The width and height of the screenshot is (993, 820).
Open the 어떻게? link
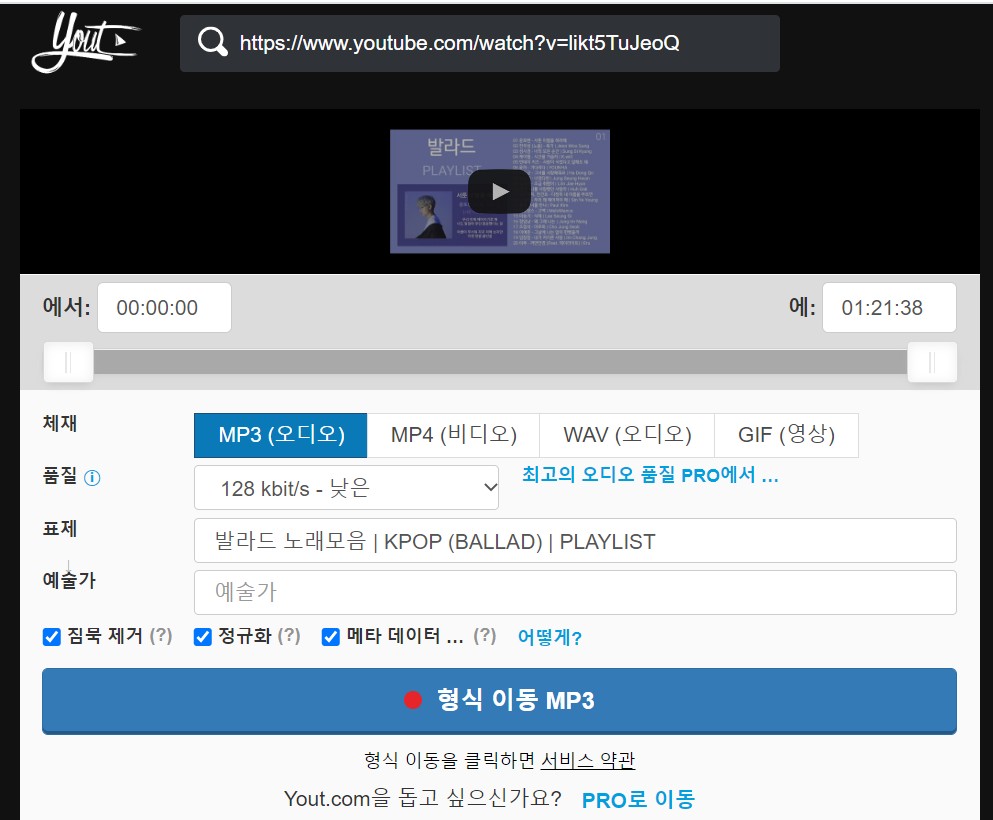[x=550, y=637]
